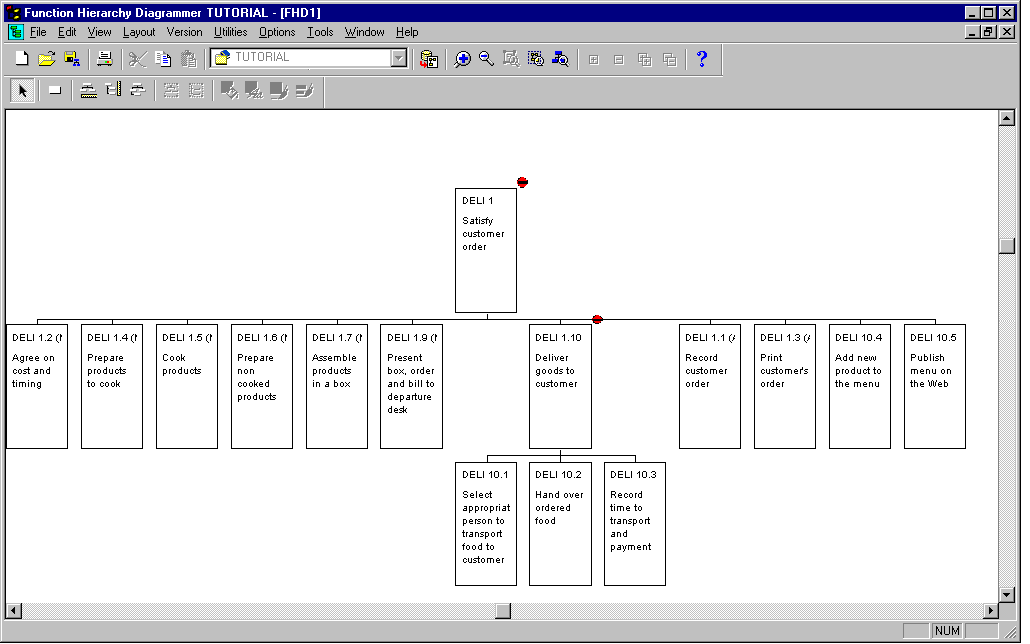
Task: Open the Window menu
Action: click(x=364, y=32)
